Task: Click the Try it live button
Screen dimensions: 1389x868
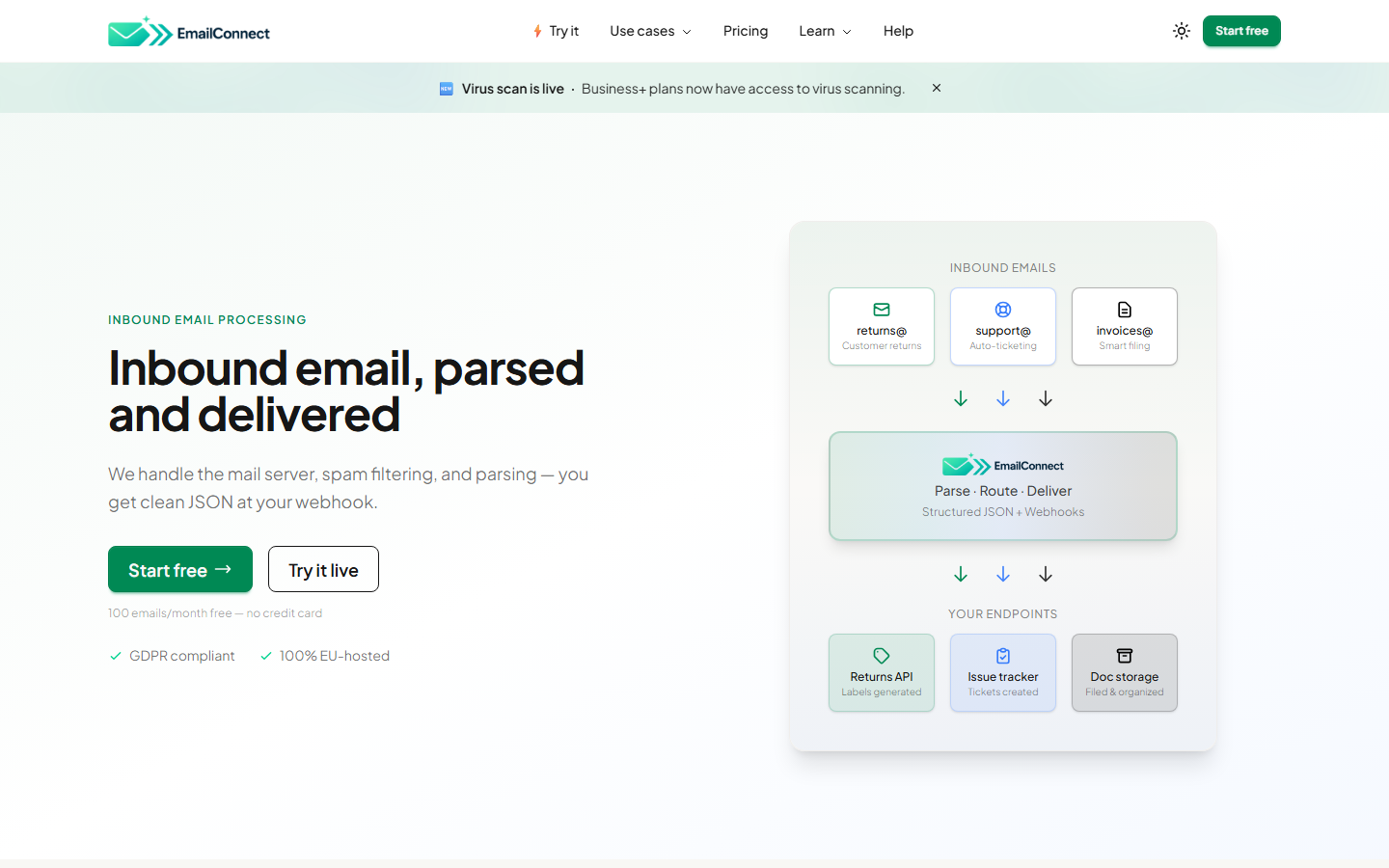Action: pyautogui.click(x=323, y=569)
